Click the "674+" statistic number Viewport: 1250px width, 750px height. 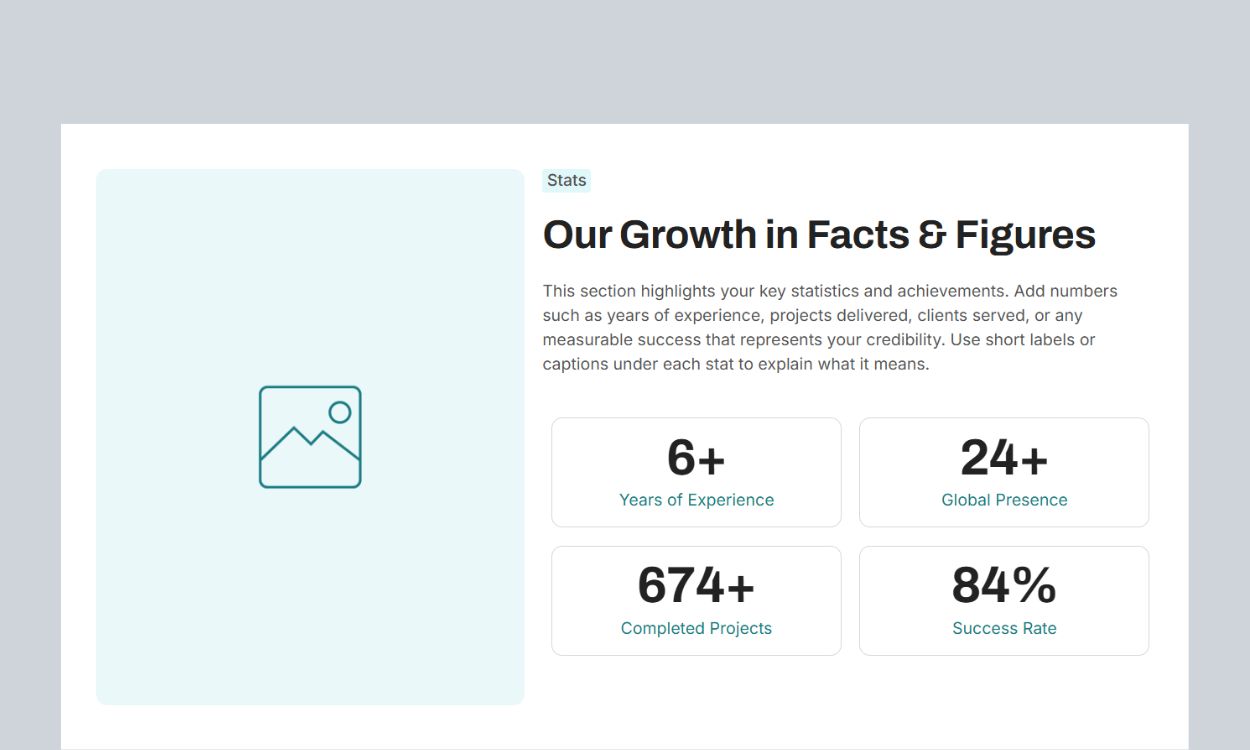tap(696, 586)
